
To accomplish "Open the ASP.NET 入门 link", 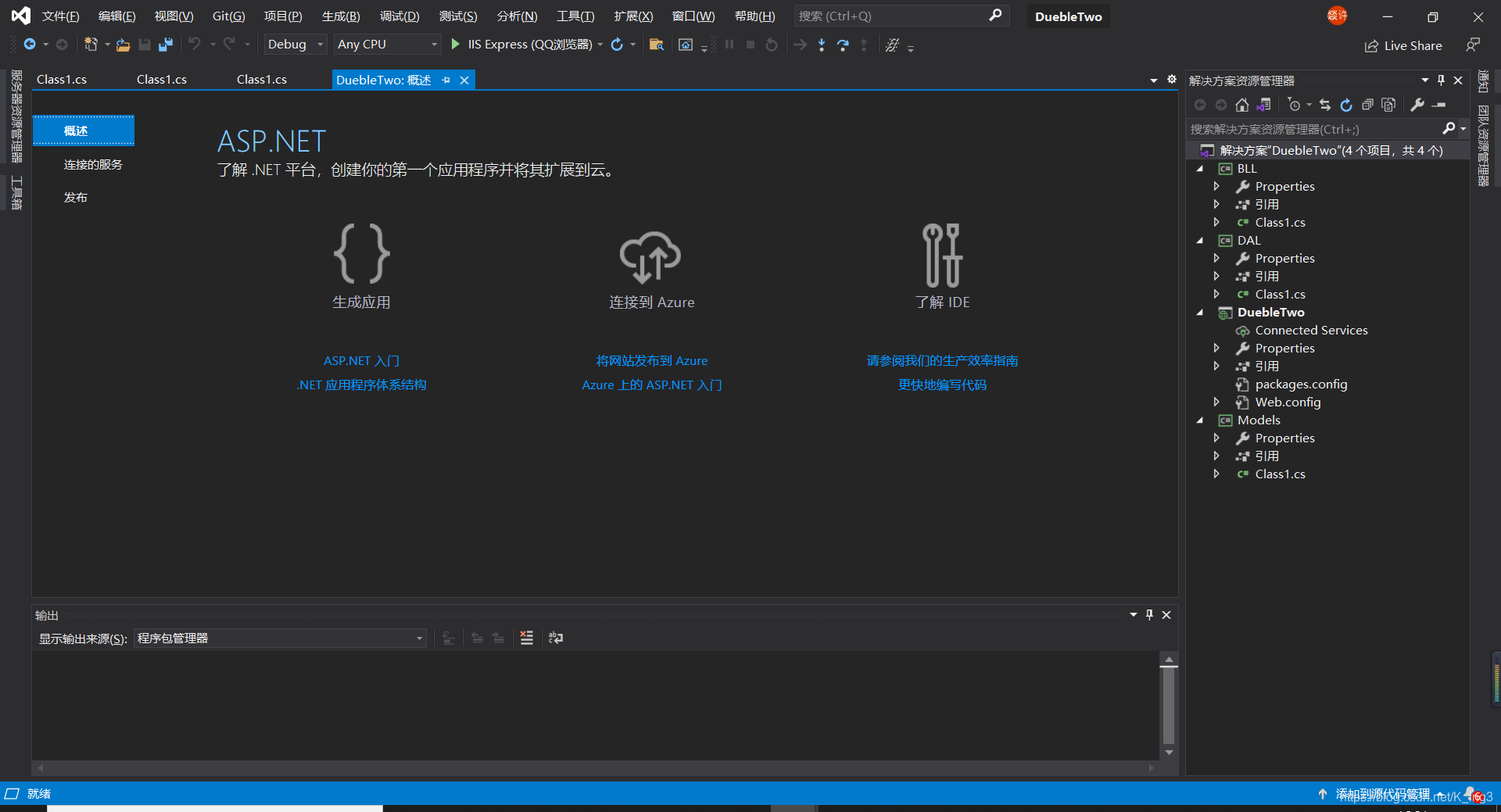I will coord(361,361).
